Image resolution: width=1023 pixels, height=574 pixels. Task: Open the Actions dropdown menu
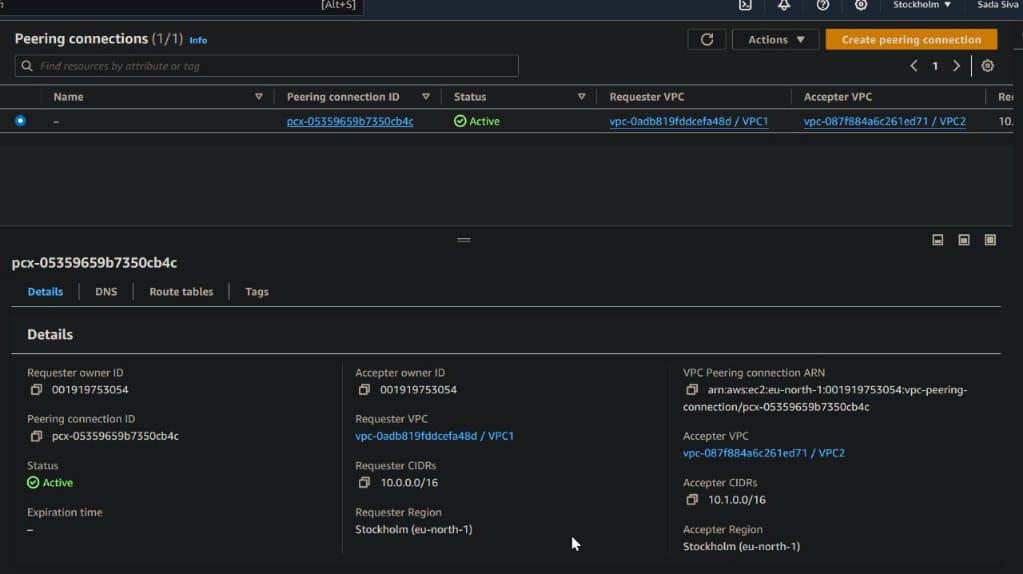click(x=776, y=39)
